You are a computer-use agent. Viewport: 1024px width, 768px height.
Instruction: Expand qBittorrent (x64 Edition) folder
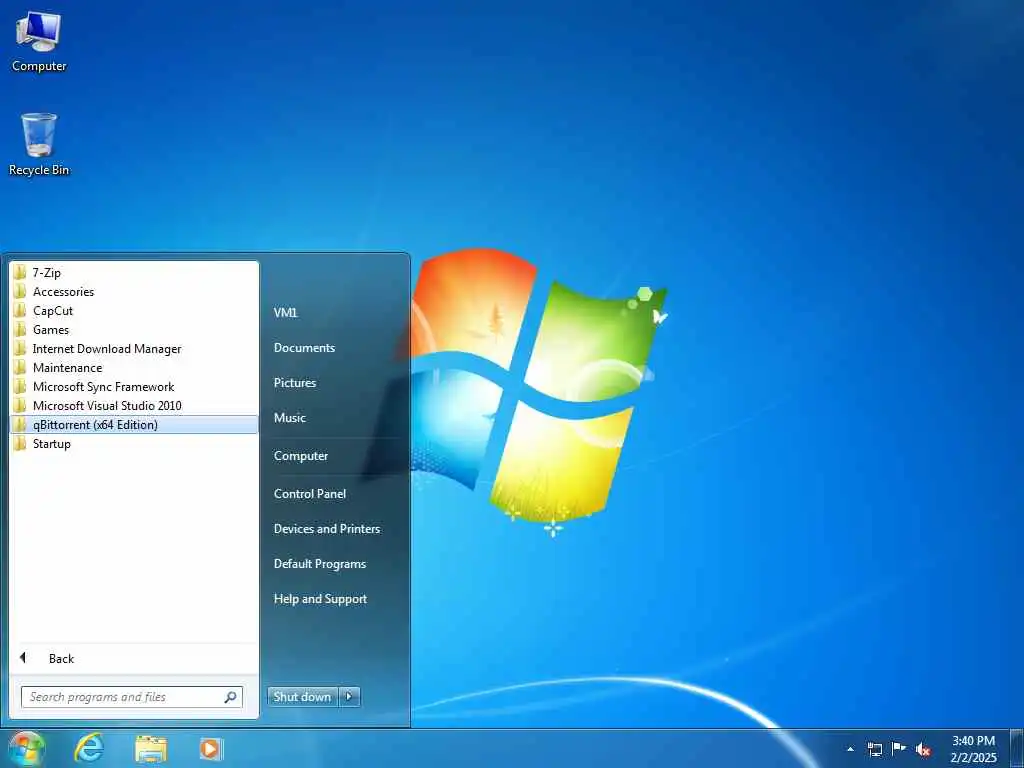134,424
